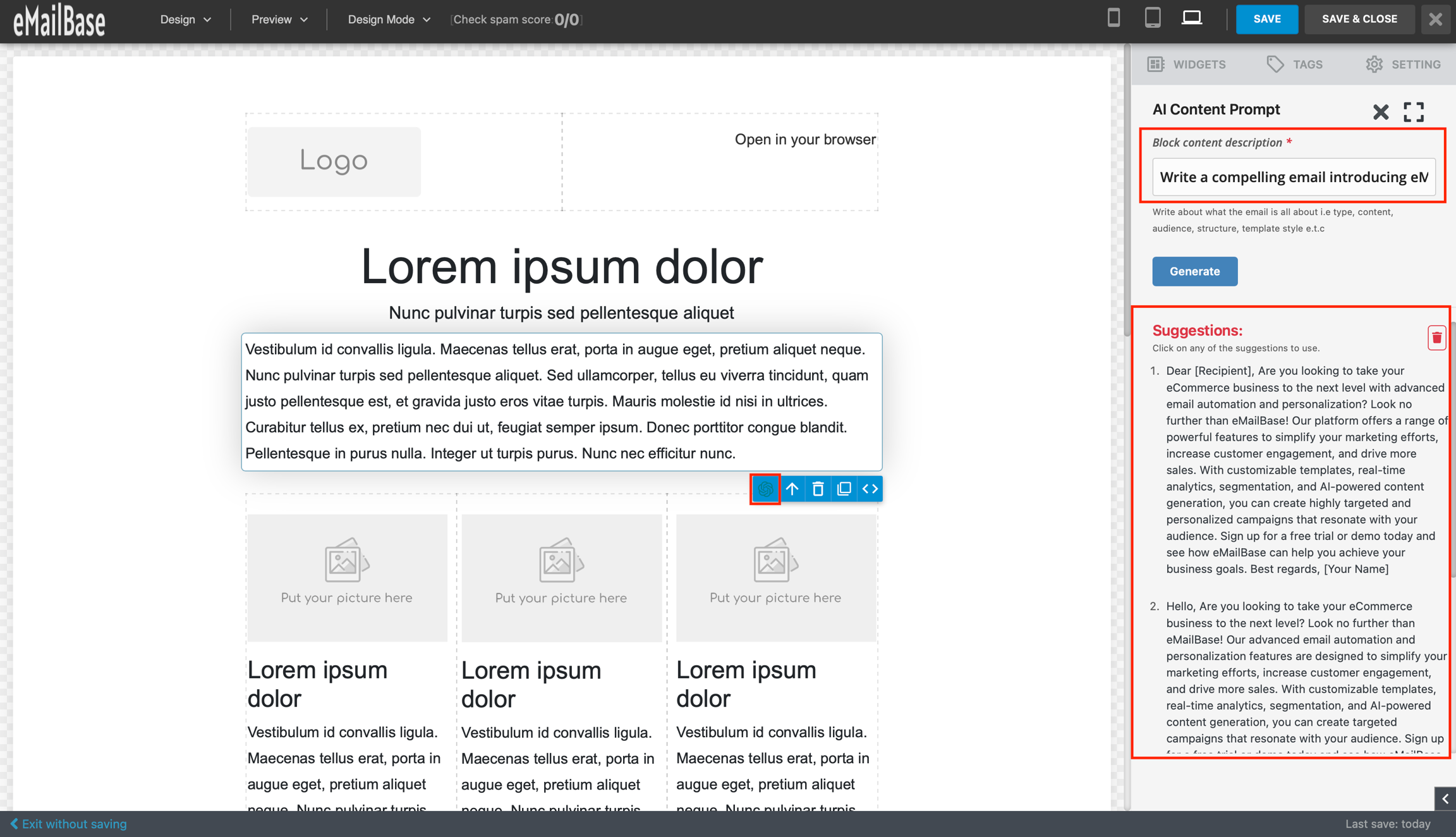Expand AI prompt panel to fullscreen
This screenshot has width=1456, height=837.
(x=1414, y=112)
